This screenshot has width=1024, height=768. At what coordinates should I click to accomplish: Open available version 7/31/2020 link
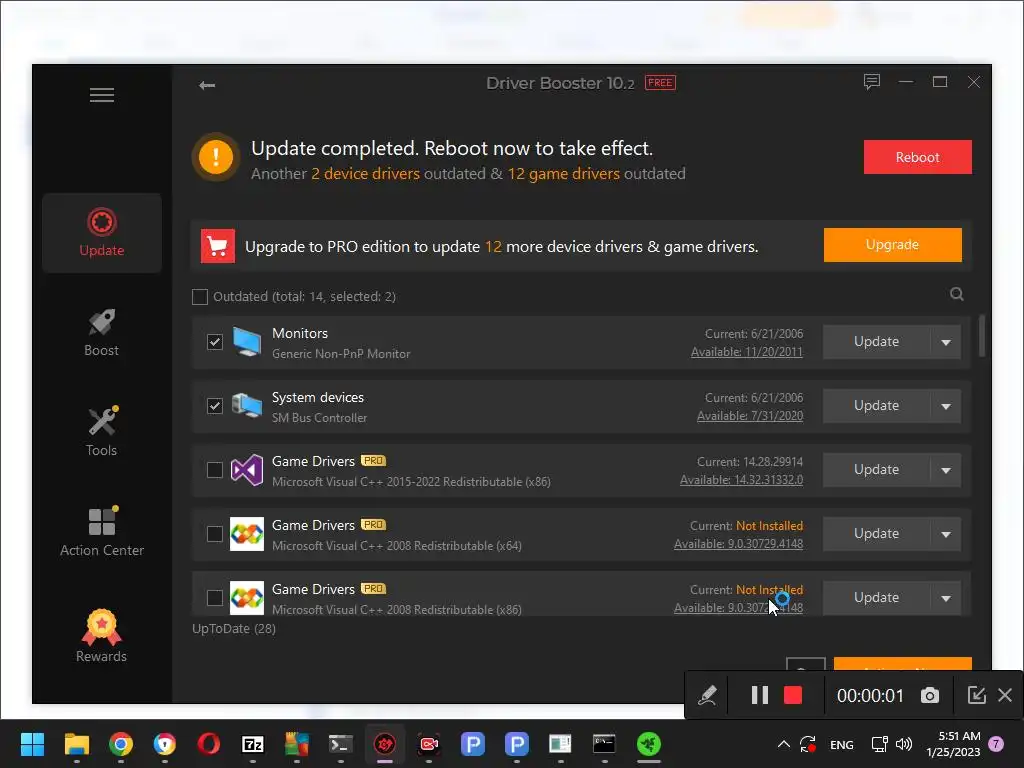[x=750, y=416]
